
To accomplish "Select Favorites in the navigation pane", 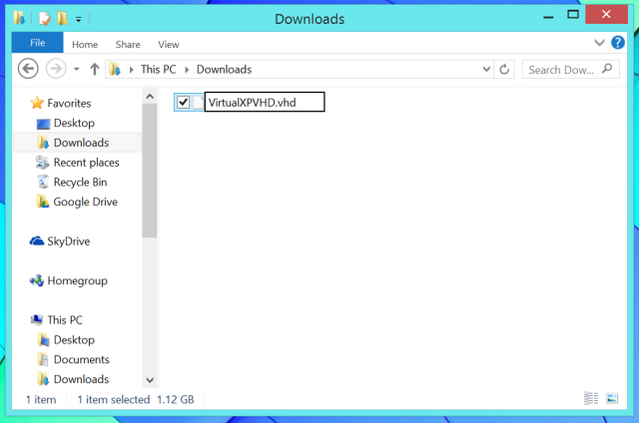I will [x=69, y=104].
